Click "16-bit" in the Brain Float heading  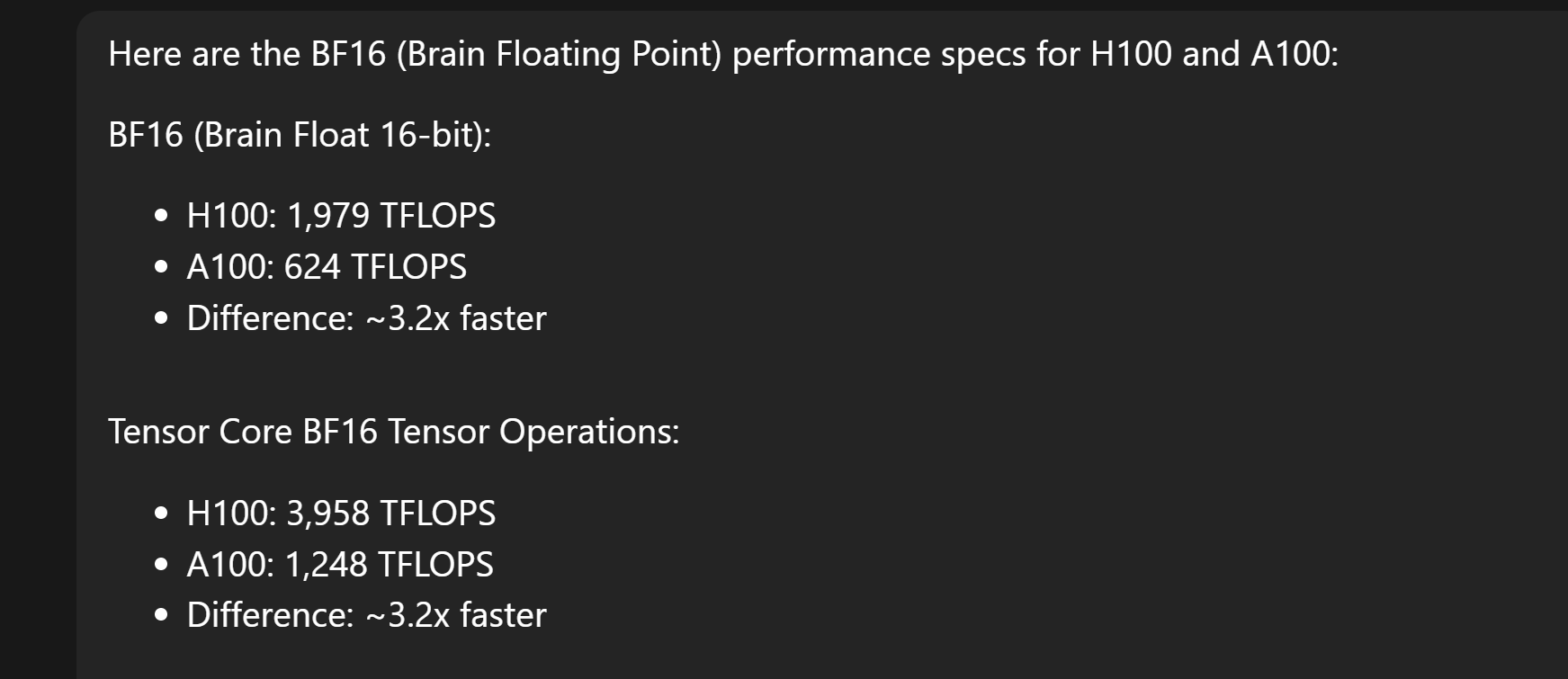pyautogui.click(x=431, y=136)
